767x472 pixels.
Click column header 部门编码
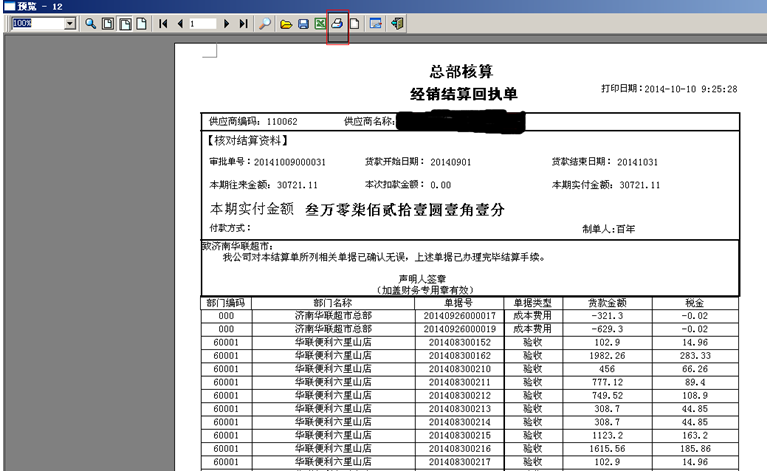226,302
